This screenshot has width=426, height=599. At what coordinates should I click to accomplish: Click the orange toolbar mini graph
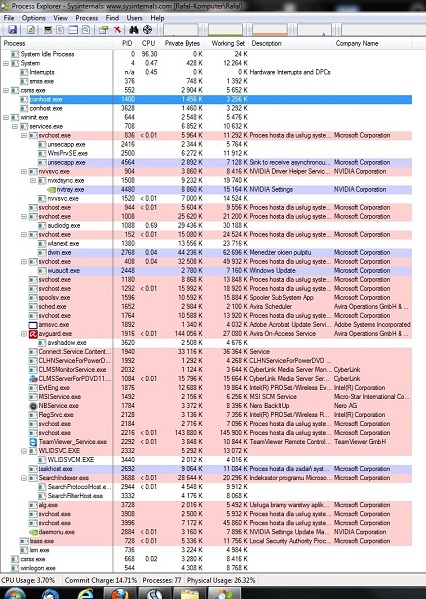coord(270,30)
